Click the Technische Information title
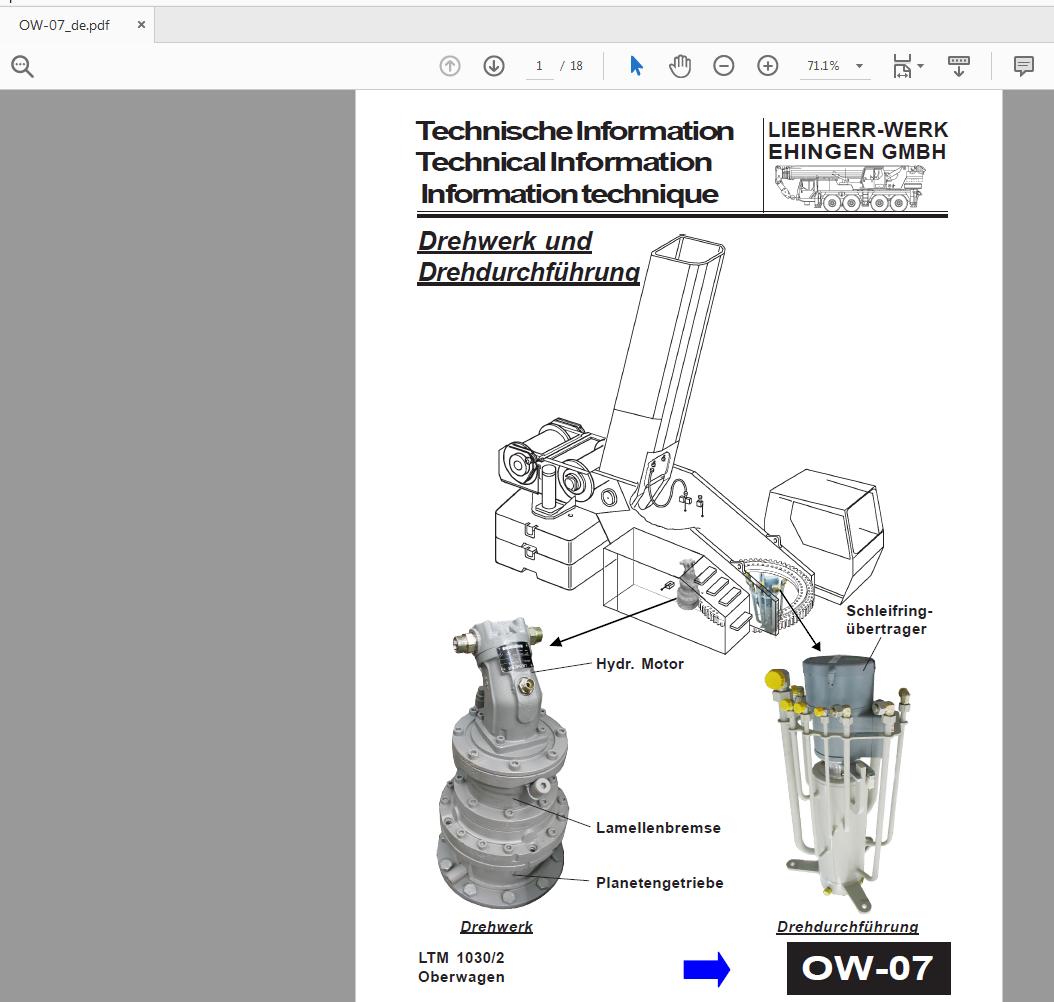Screen dimensions: 1054x1002 coord(575,131)
